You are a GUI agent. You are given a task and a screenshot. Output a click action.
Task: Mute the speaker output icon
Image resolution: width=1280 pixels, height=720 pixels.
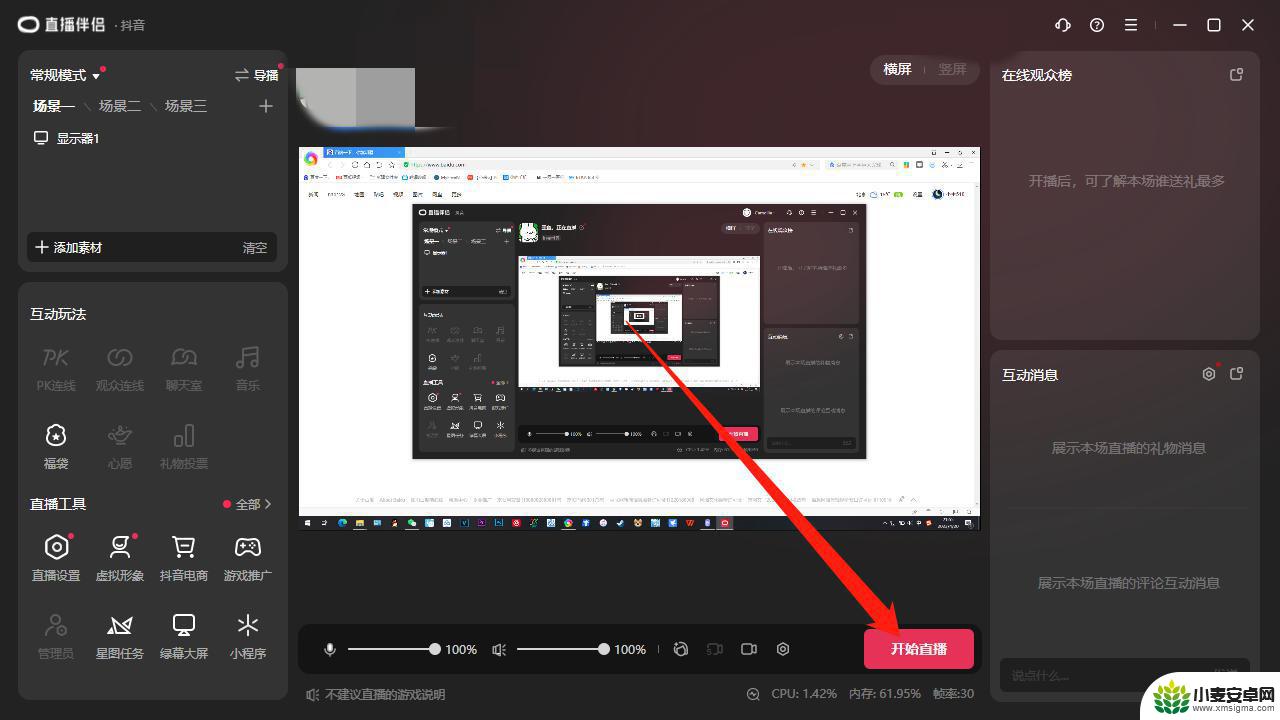499,649
